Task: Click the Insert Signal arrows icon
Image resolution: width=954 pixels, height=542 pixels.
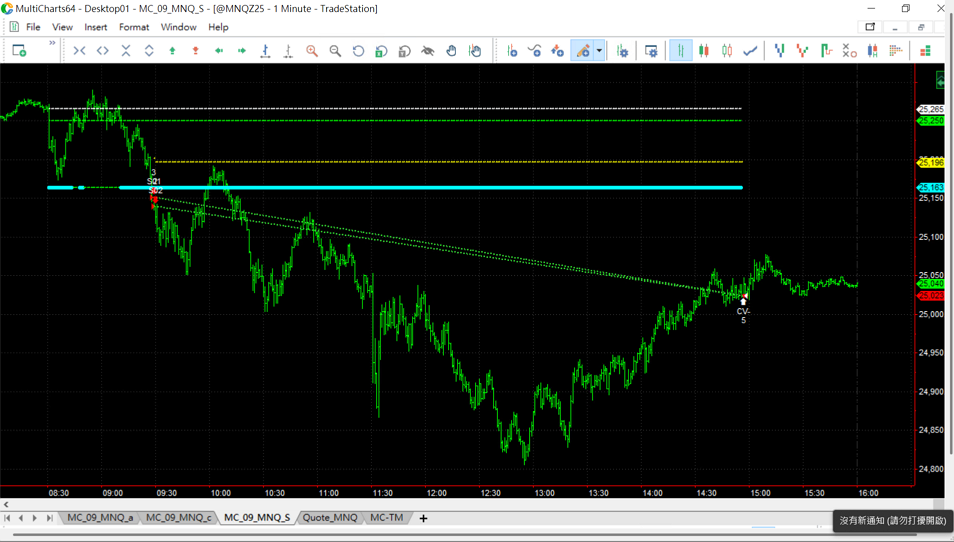Action: pyautogui.click(x=557, y=51)
